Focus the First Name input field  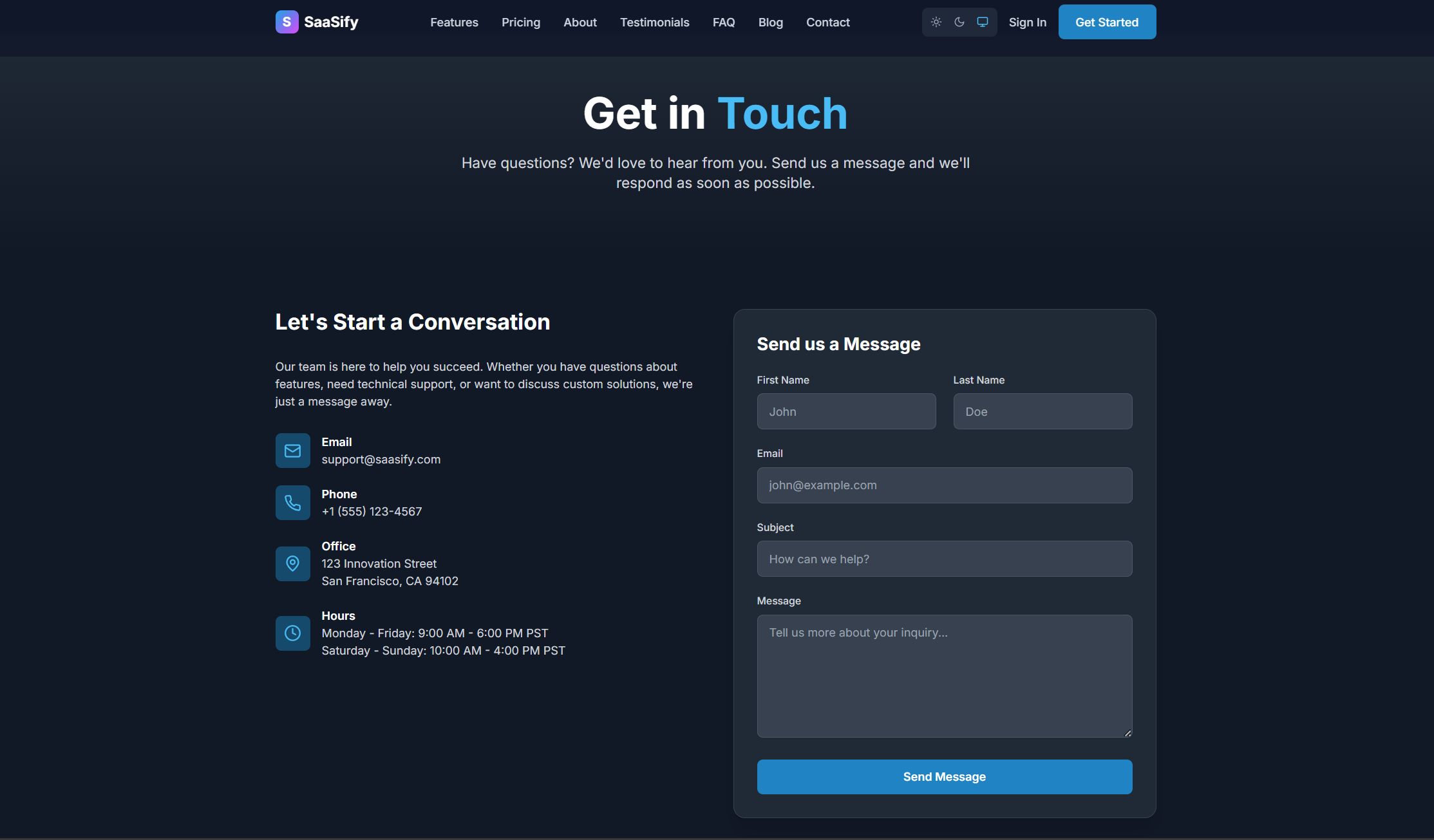846,411
